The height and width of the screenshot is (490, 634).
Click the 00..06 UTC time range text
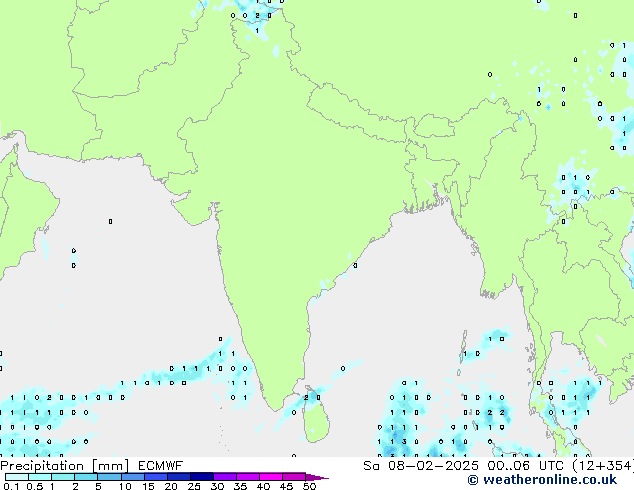tap(488, 465)
